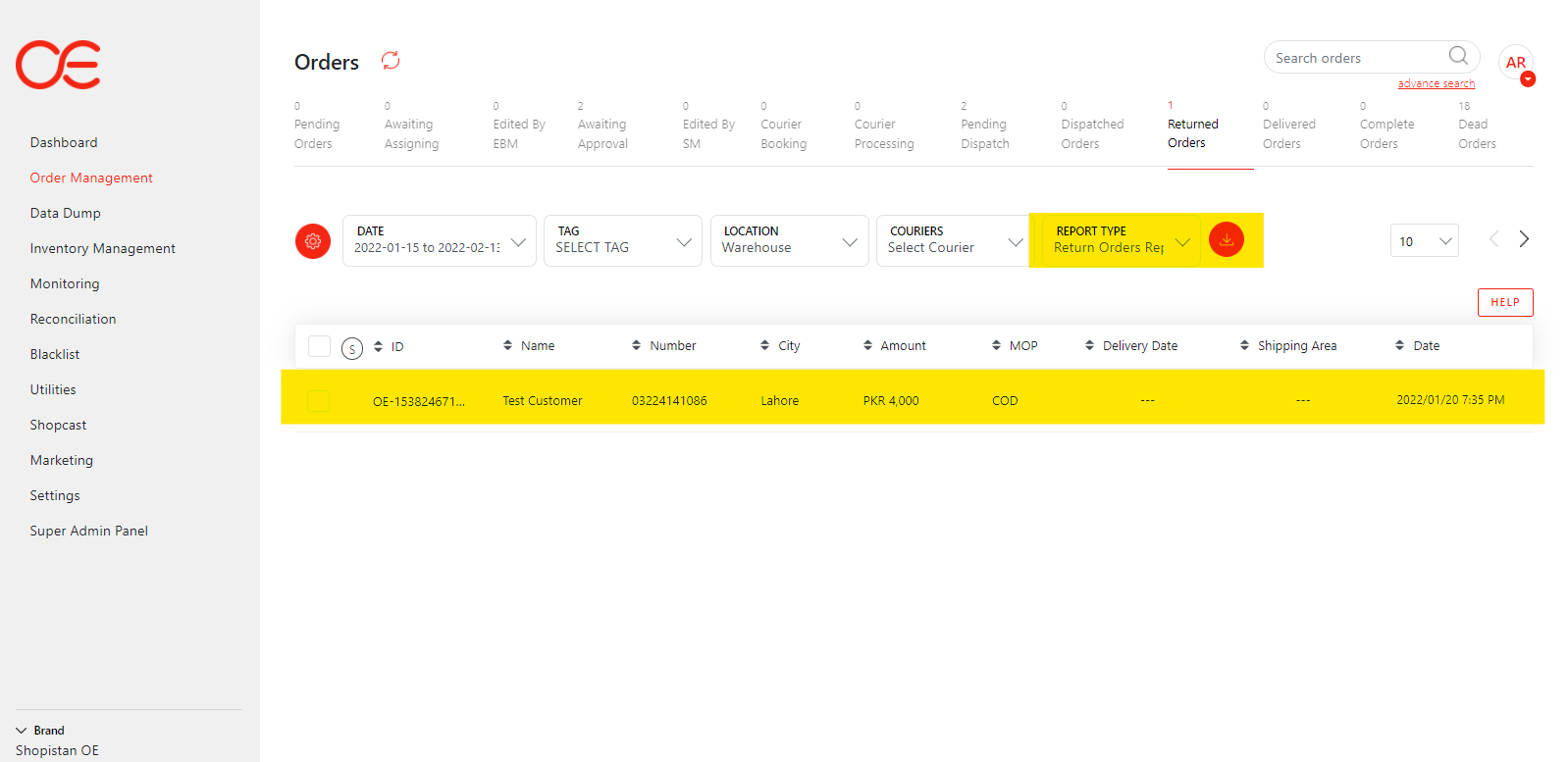Open Inventory Management in sidebar
Image resolution: width=1568 pixels, height=762 pixels.
[103, 249]
